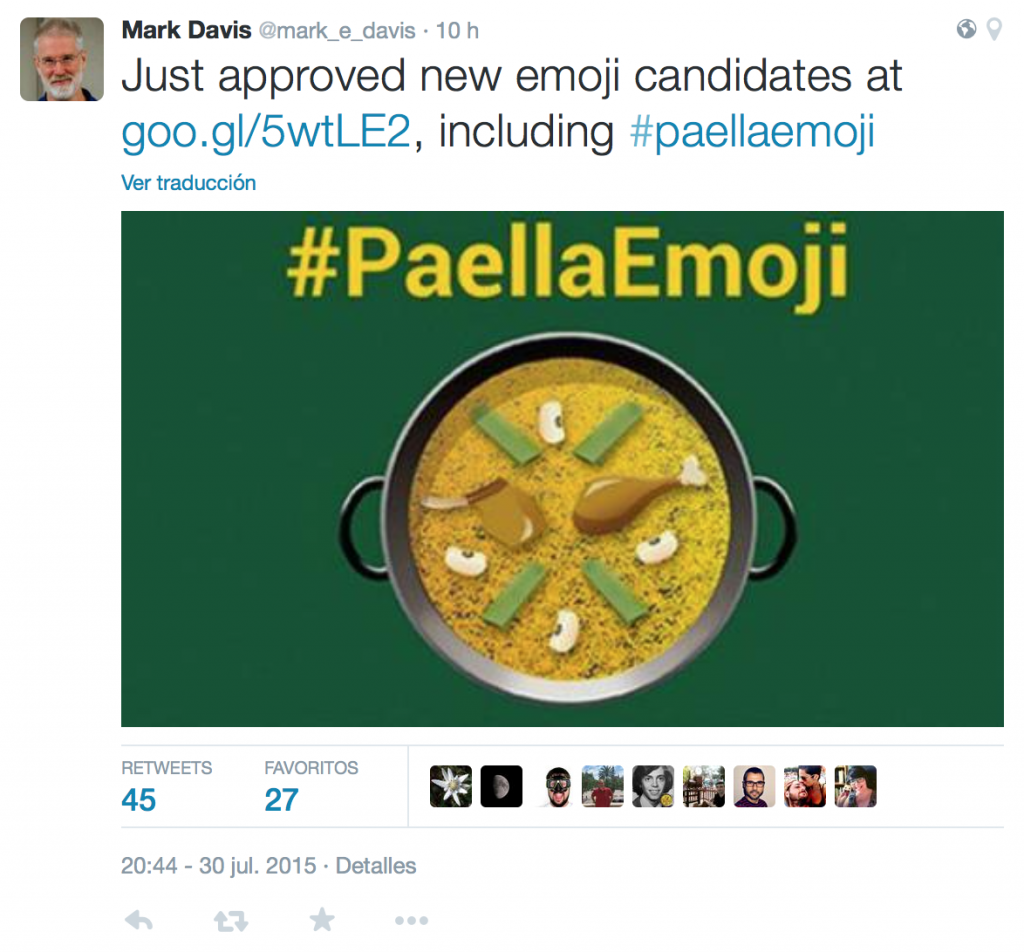
Task: View the 27 favoritos list
Action: [281, 800]
